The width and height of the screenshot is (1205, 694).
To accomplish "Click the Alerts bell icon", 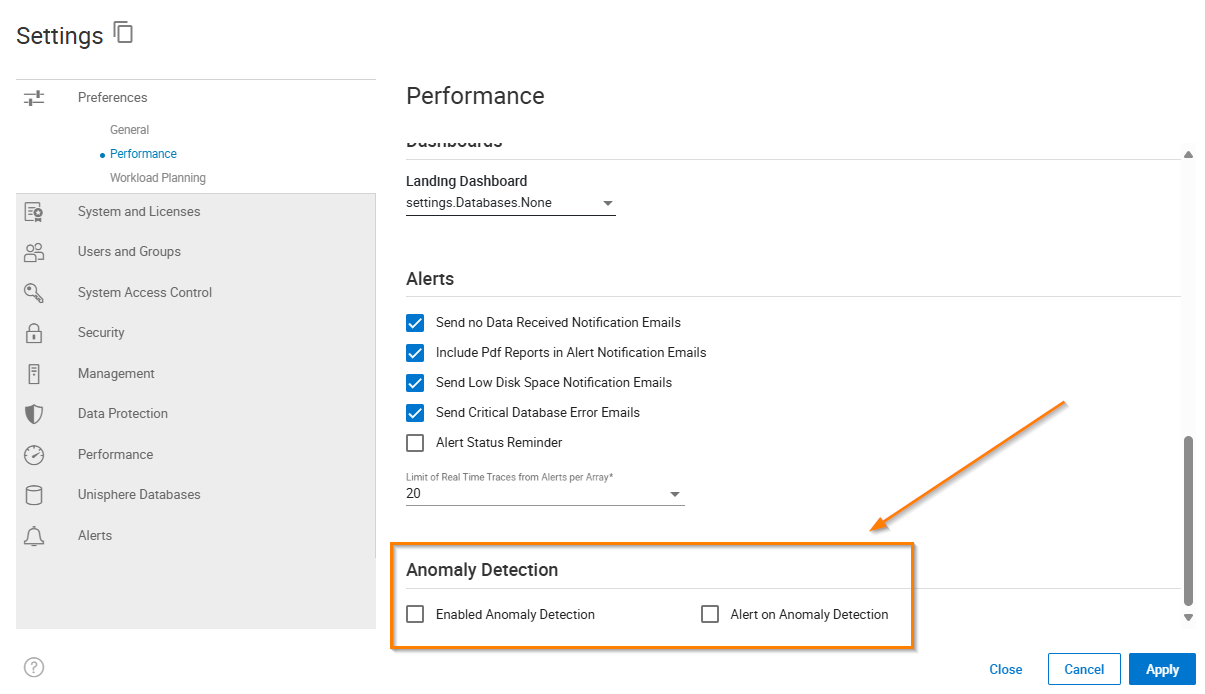I will coord(34,535).
